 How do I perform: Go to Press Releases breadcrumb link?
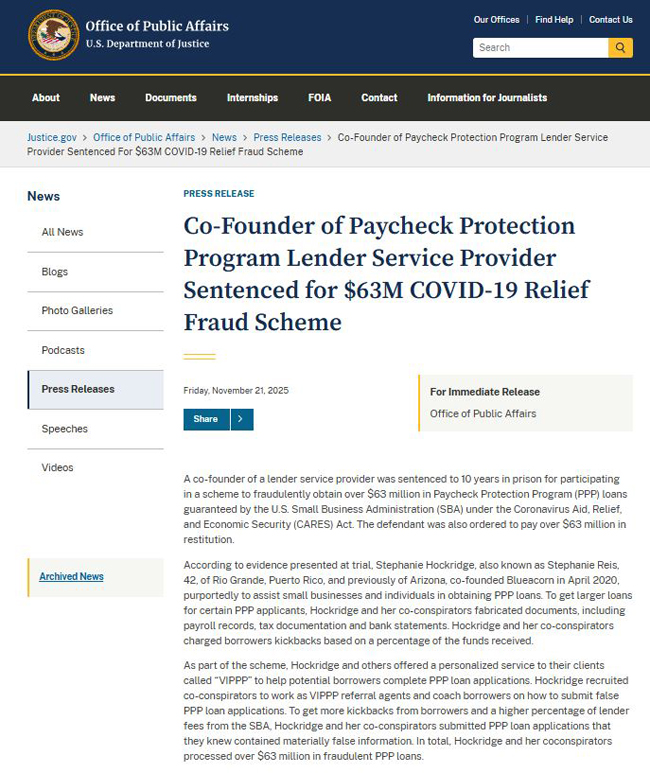click(x=287, y=137)
